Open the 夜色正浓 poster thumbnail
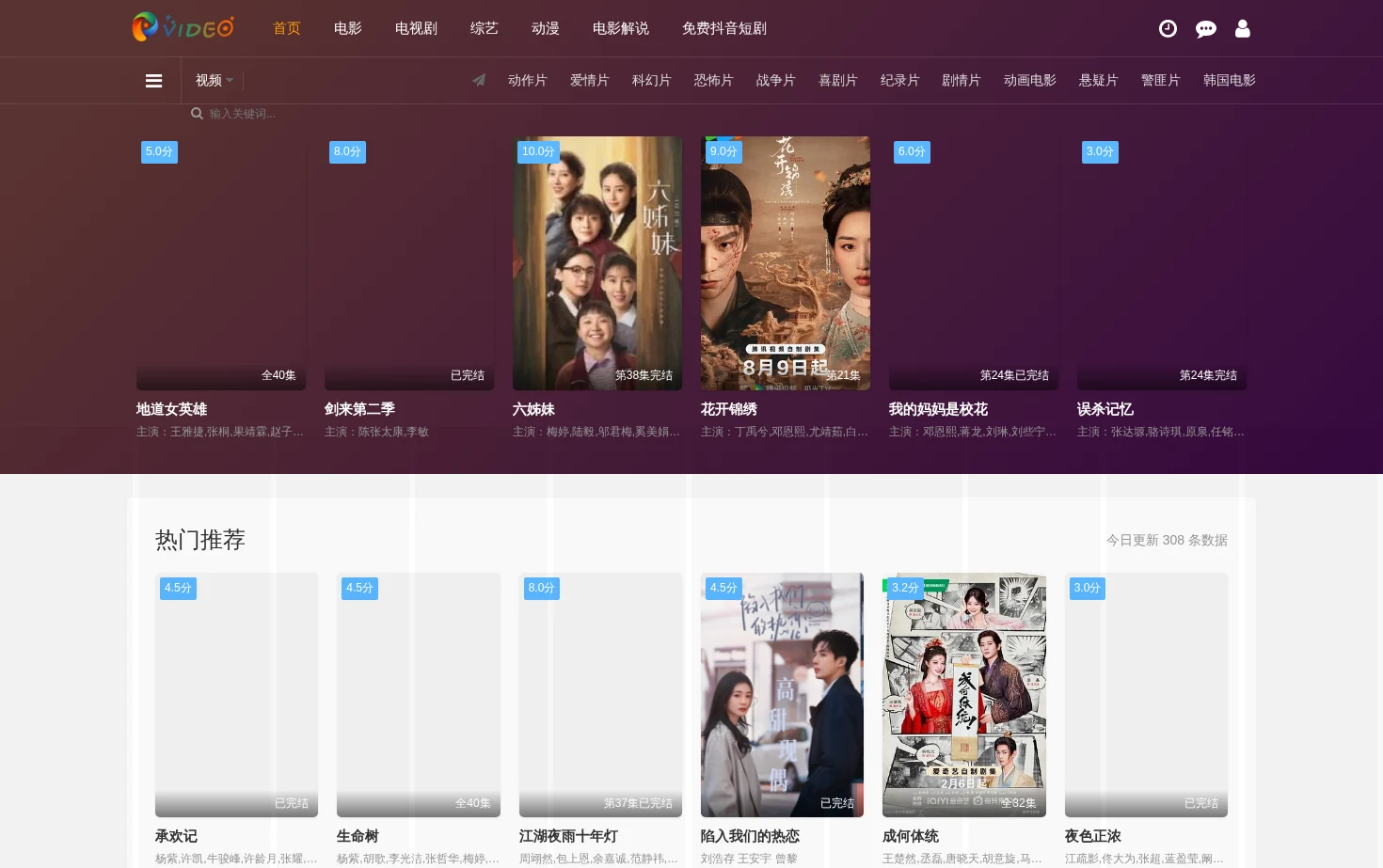 click(1146, 695)
